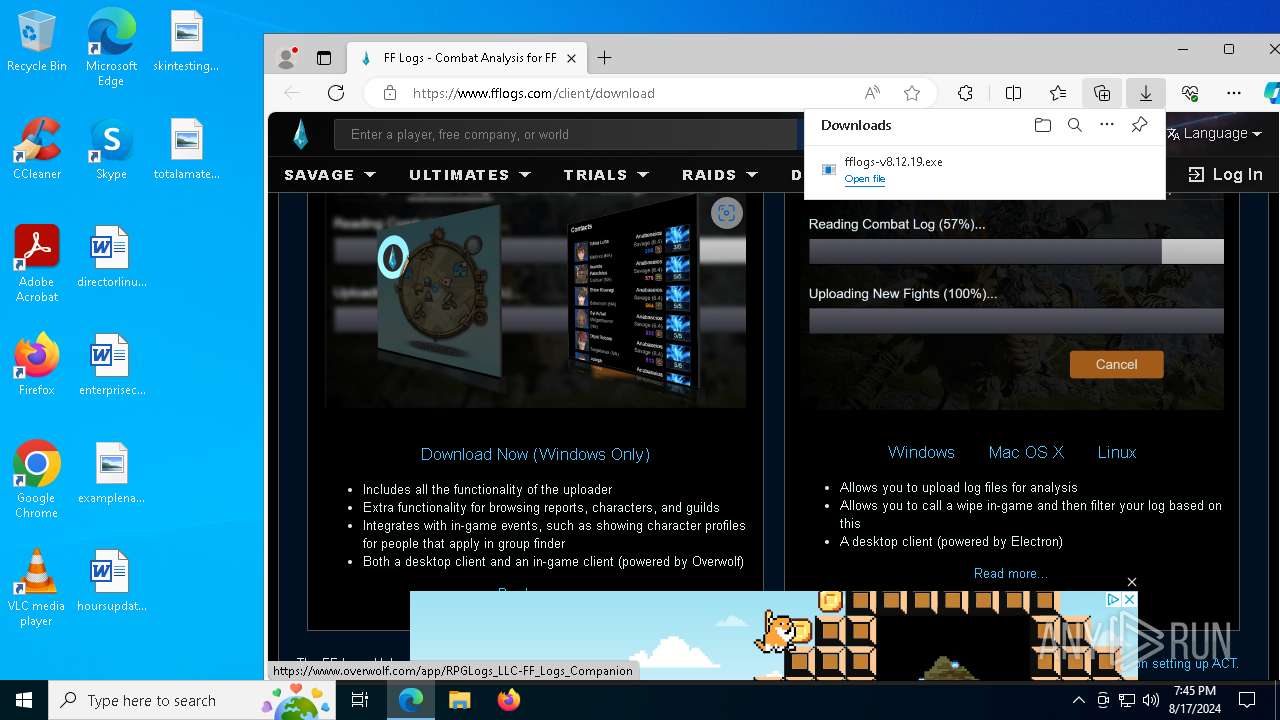Activate Read aloud icon in address bar

tap(873, 93)
